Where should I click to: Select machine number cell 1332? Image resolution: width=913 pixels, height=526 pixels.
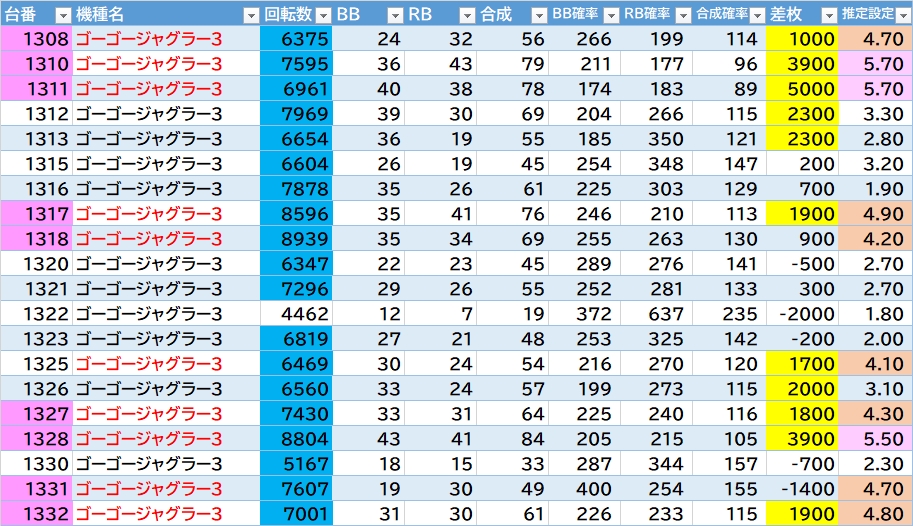pos(36,514)
